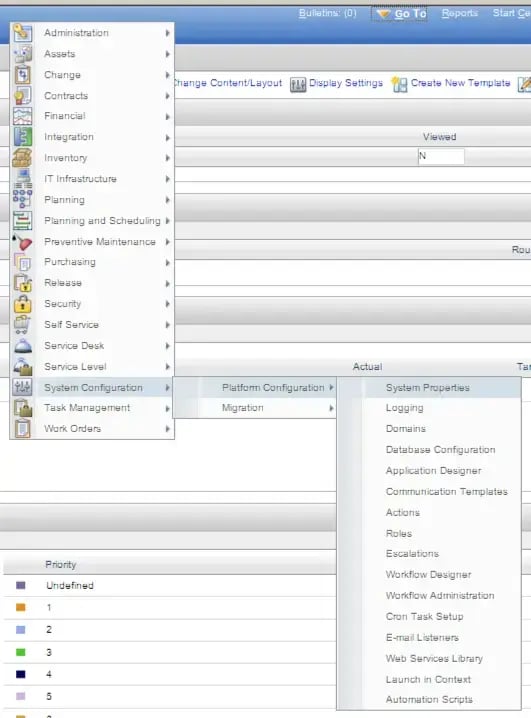
Task: Click the green priority 3 swatch
Action: tap(21, 652)
